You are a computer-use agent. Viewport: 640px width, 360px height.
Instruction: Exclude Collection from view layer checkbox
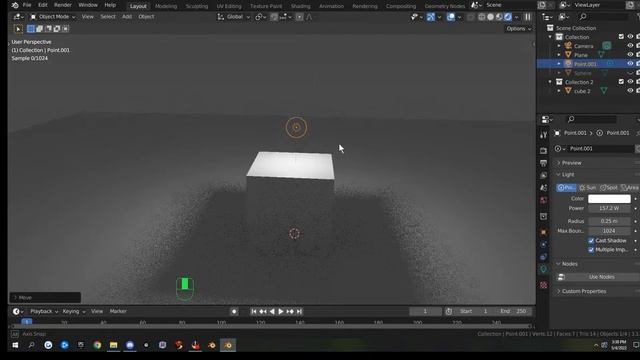(x=621, y=37)
